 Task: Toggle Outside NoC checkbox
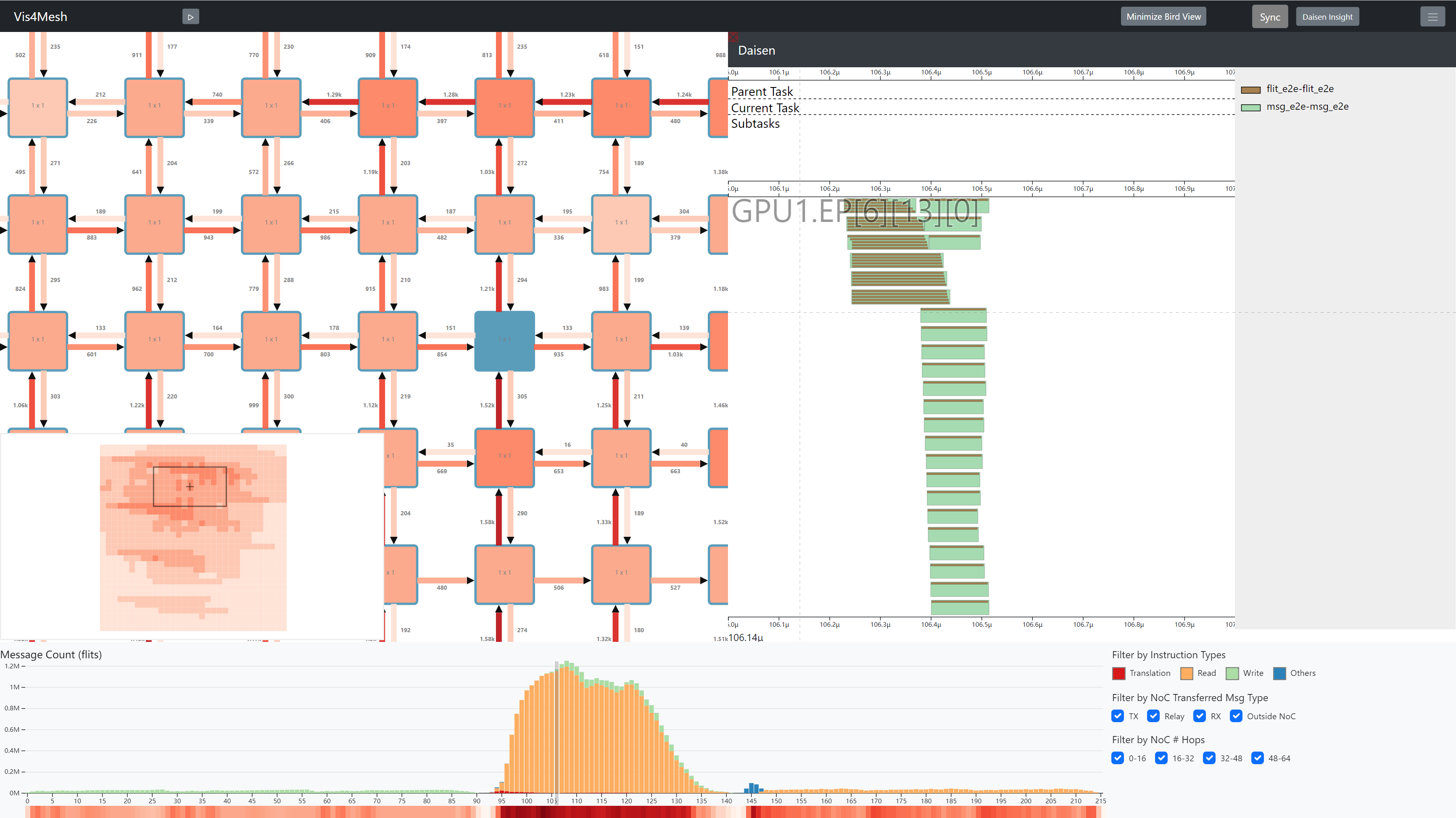(x=1236, y=716)
